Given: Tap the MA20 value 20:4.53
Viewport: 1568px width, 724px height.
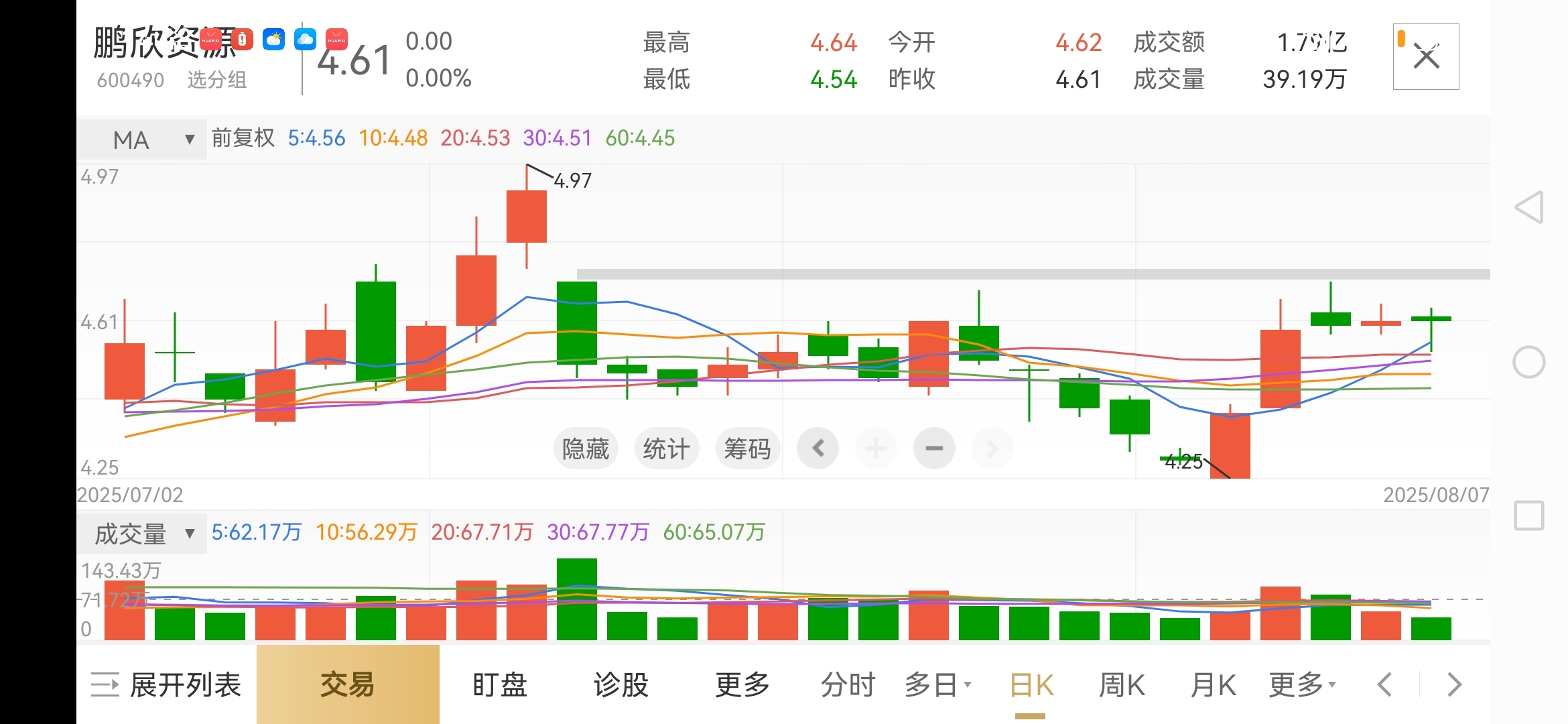Looking at the screenshot, I should click(475, 138).
